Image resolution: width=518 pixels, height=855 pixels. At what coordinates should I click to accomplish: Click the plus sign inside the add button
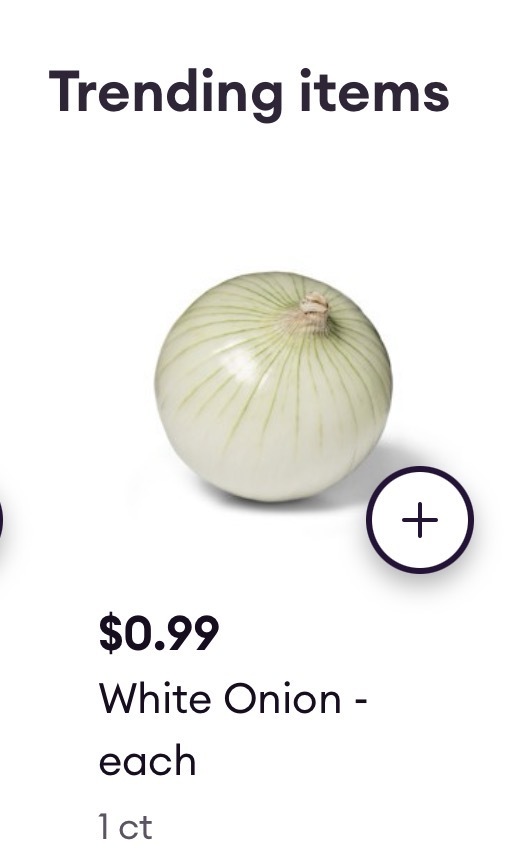[419, 520]
